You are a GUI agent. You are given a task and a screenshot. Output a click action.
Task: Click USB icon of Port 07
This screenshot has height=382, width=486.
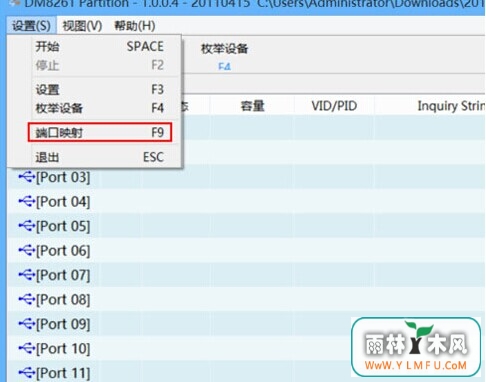[x=27, y=275]
